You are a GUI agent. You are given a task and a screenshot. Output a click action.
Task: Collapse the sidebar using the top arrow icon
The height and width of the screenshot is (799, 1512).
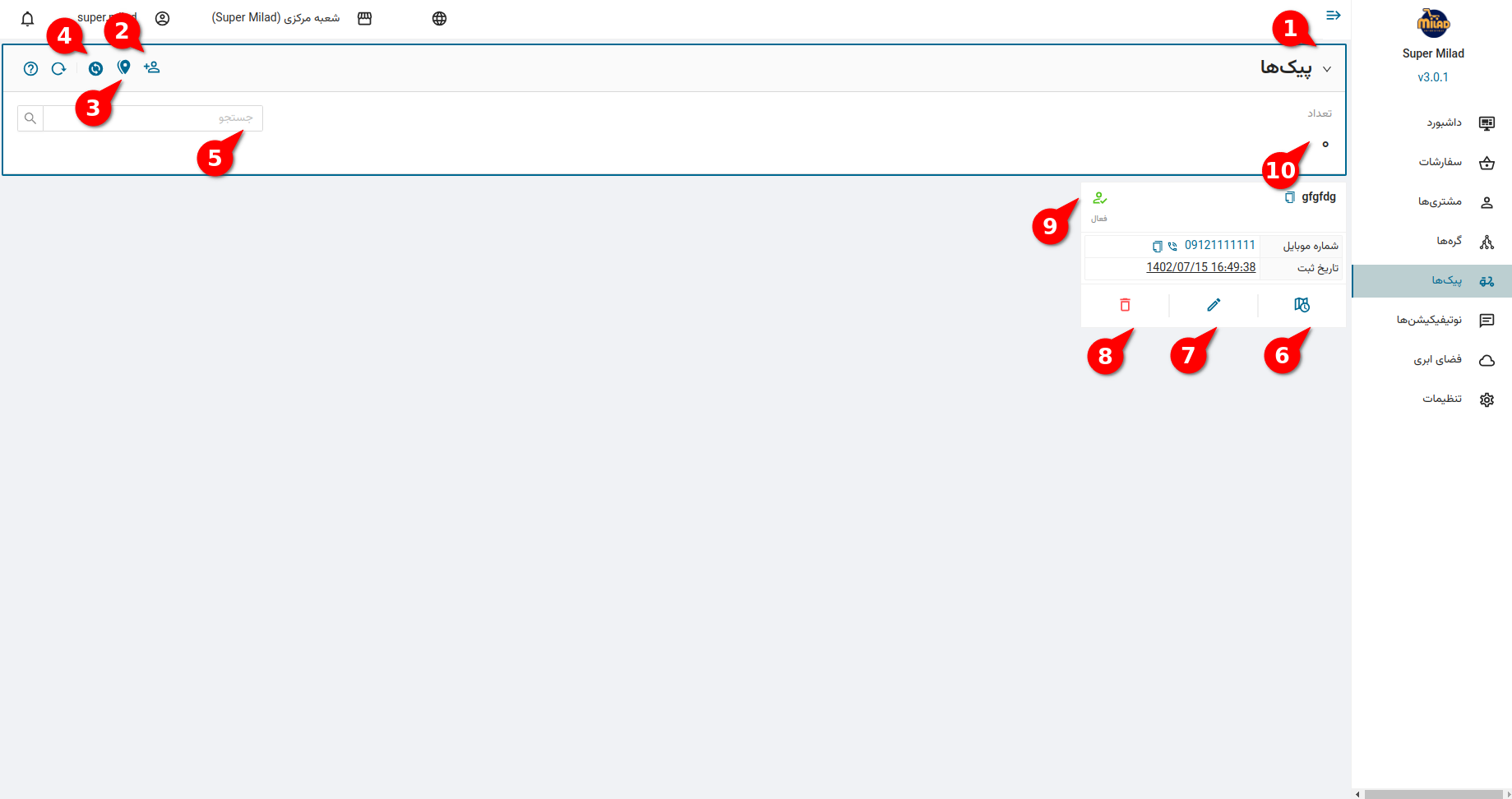pyautogui.click(x=1334, y=16)
